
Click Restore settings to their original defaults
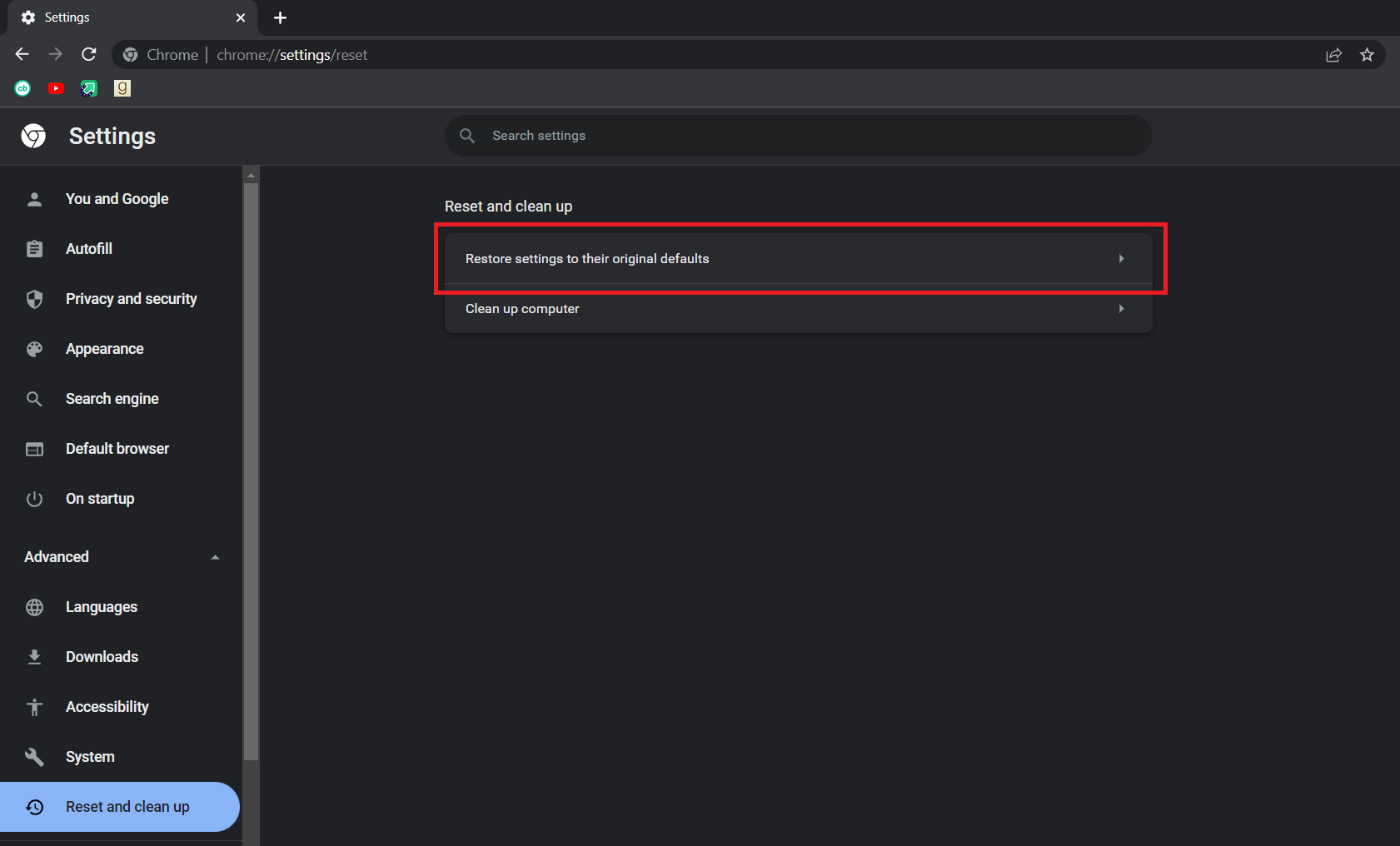pos(799,259)
